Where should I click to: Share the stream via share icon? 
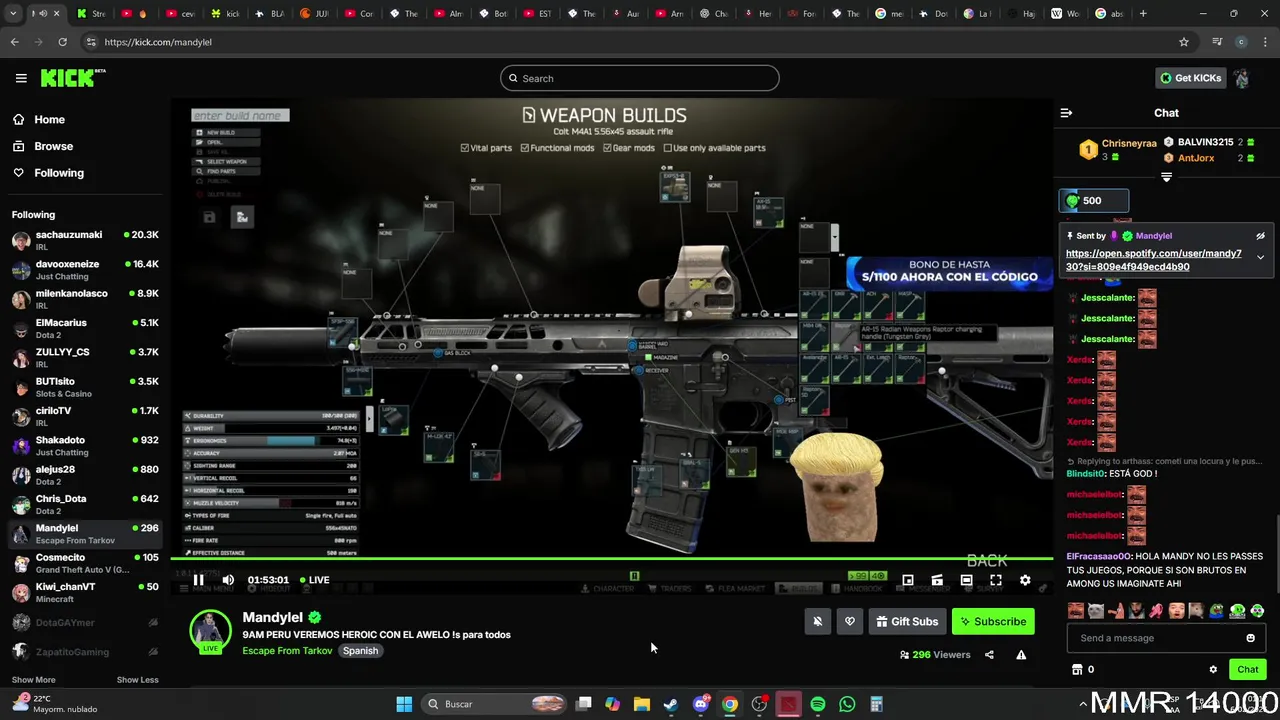tap(989, 655)
